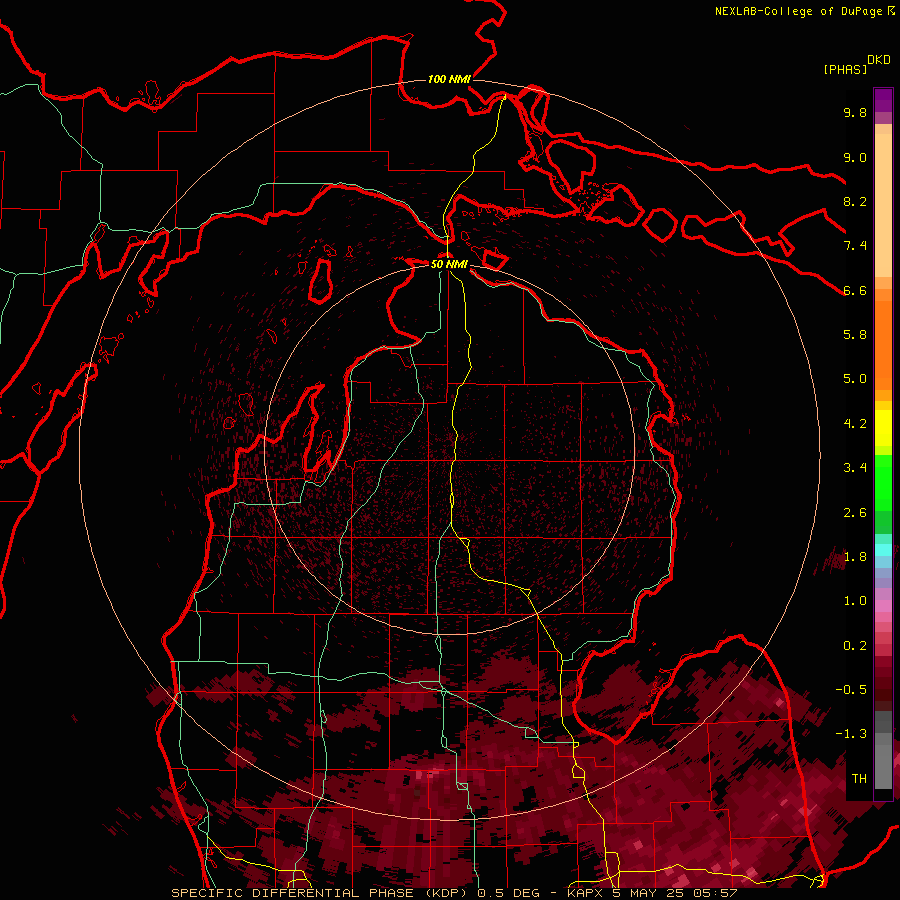The image size is (900, 900).
Task: Pick the bright green color bar segment
Action: tap(883, 483)
